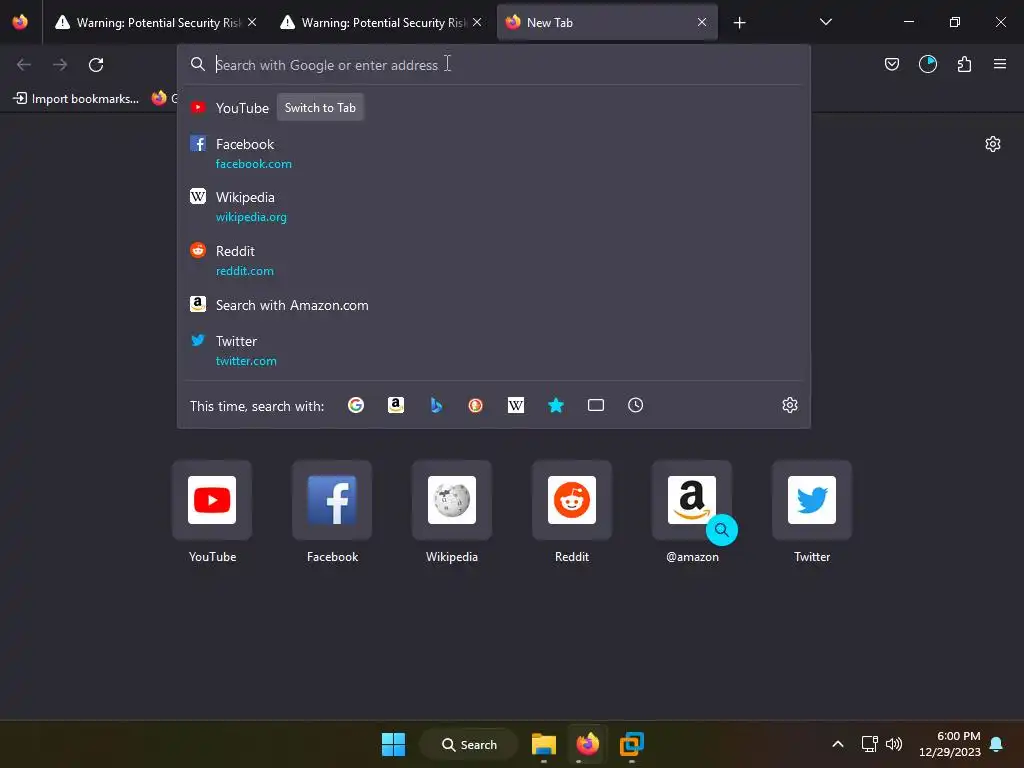This screenshot has height=768, width=1024.
Task: Open Windows Start menu
Action: click(393, 744)
